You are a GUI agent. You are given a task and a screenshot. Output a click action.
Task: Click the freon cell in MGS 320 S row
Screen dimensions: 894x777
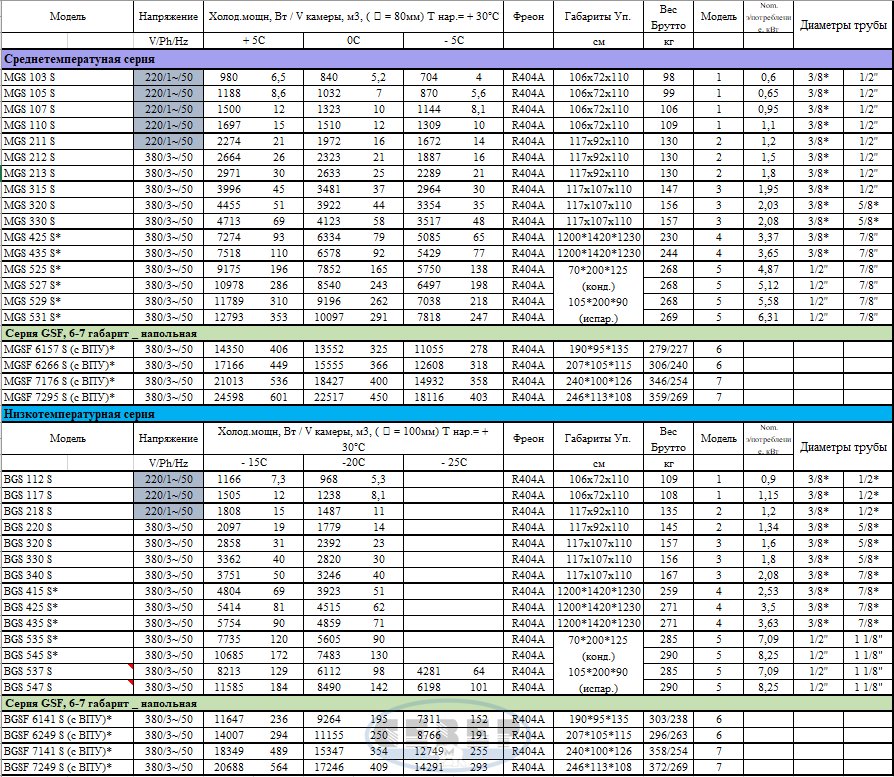click(x=528, y=205)
